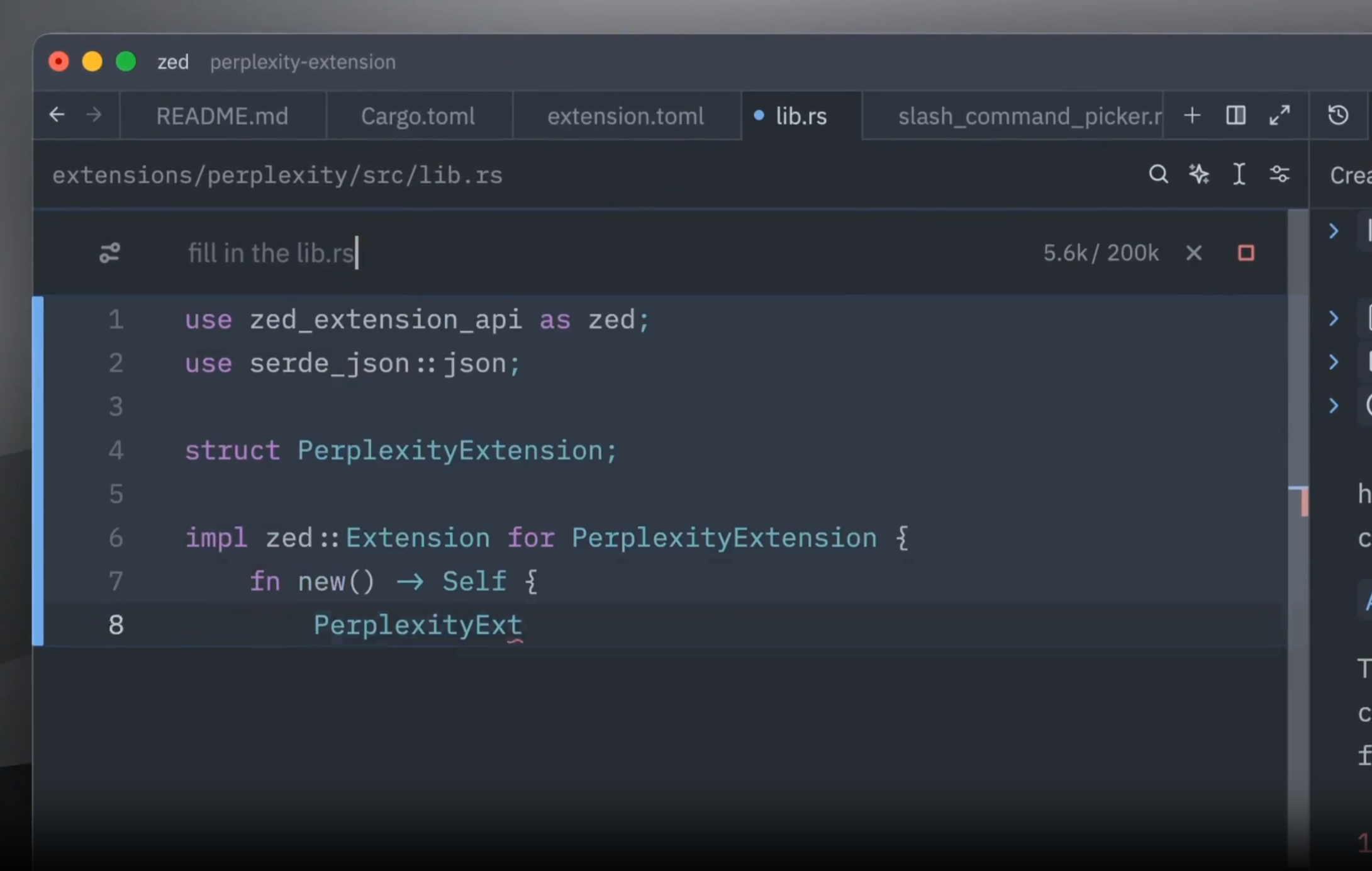This screenshot has width=1372, height=871.
Task: Split the pane with split icon
Action: 1235,115
